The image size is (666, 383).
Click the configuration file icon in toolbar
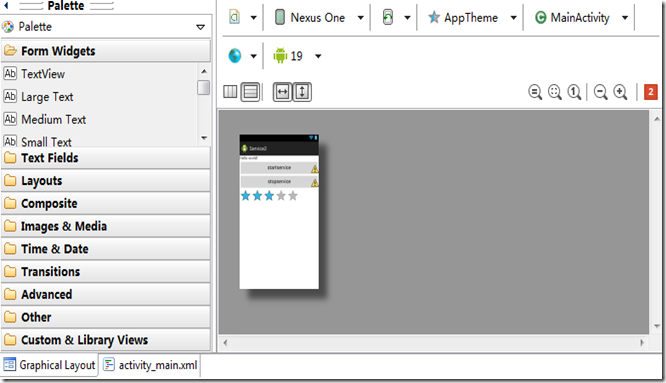pyautogui.click(x=234, y=17)
